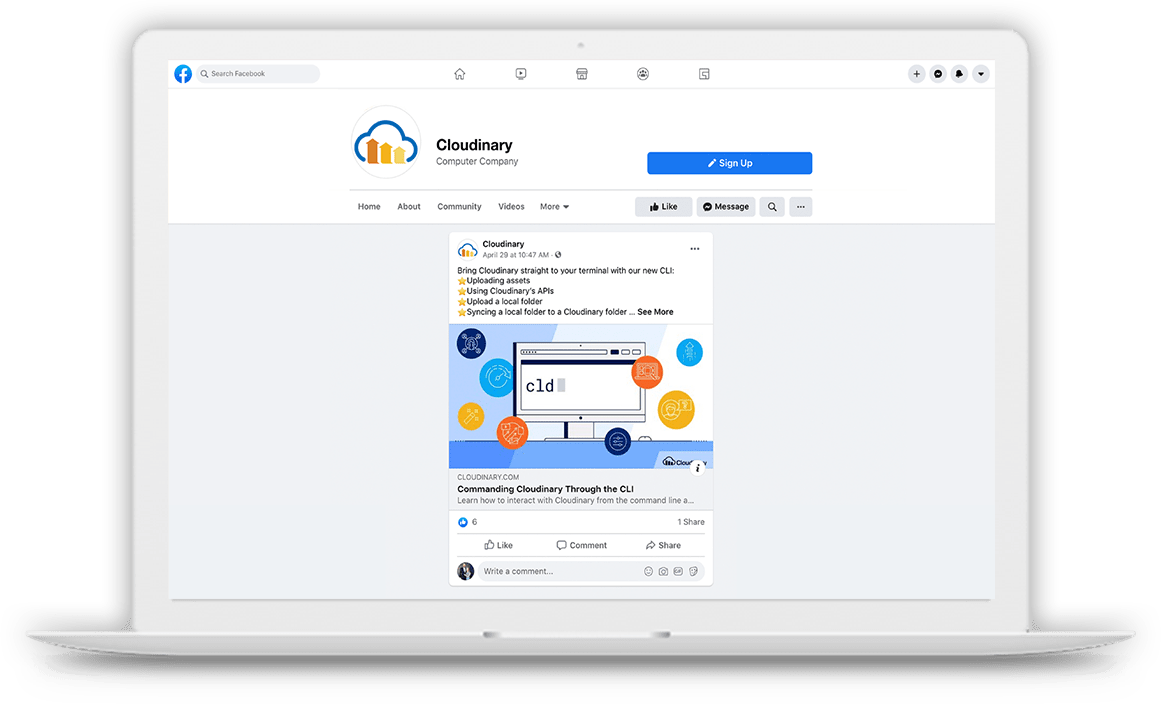Click the page search magnifier button
The image size is (1161, 704).
(772, 207)
